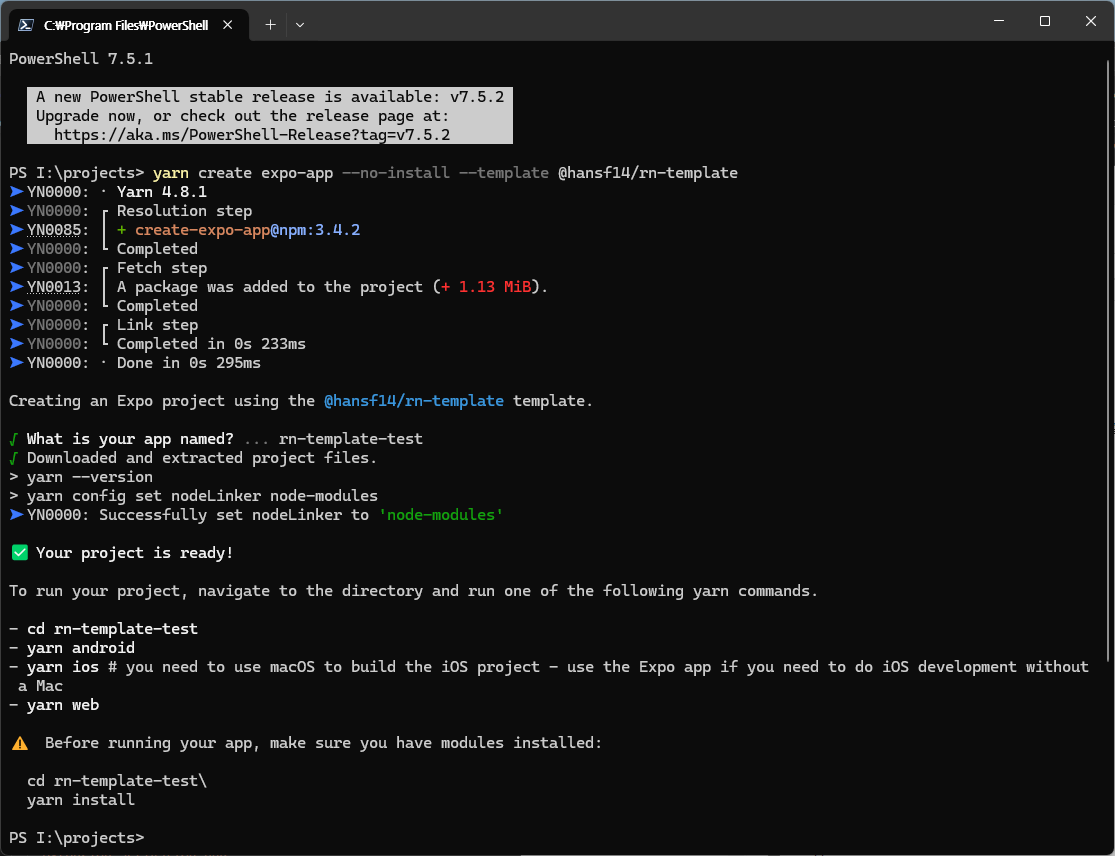This screenshot has width=1115, height=856.
Task: Open the underlined YN0013 code link
Action: tap(58, 287)
